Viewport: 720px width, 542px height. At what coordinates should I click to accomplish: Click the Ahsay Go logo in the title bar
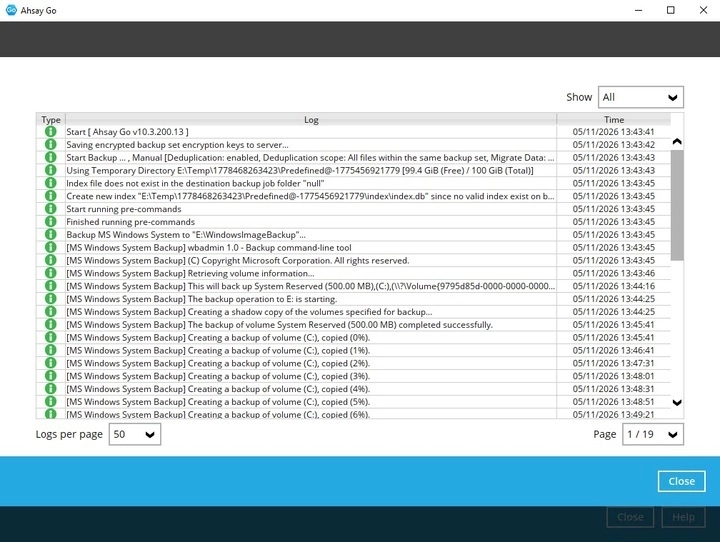[11, 10]
